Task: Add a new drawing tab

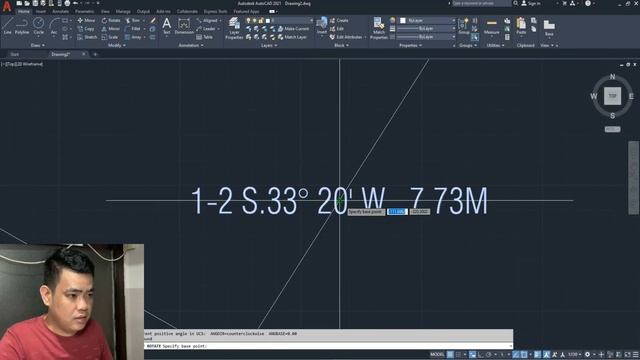Action: [x=95, y=54]
